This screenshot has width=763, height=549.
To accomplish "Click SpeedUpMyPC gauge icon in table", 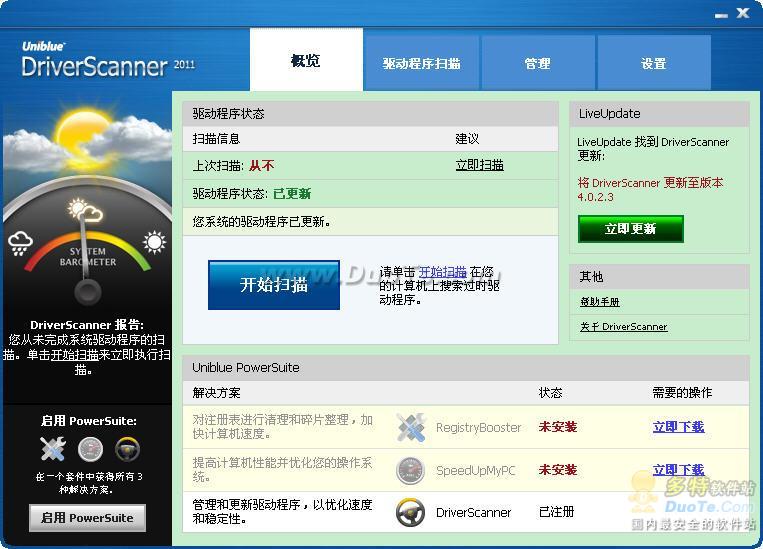I will (x=410, y=471).
